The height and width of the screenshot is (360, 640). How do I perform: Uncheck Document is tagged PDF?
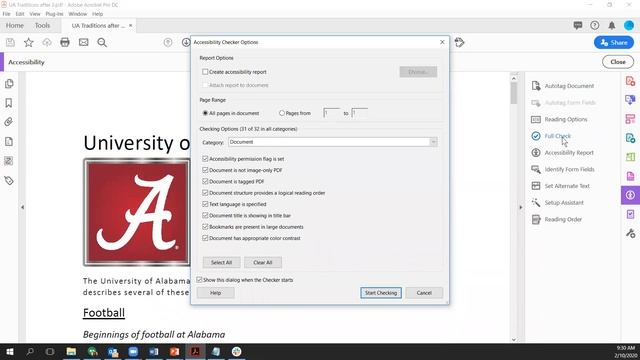click(x=205, y=181)
